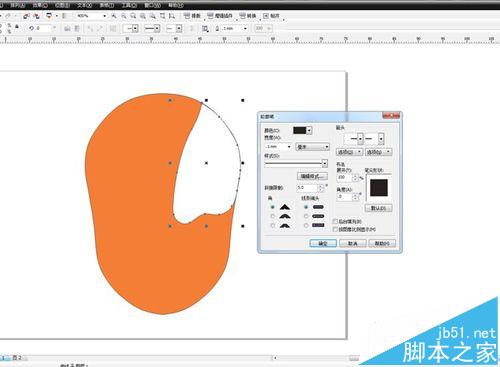The image size is (500, 367).
Task: Open the 窗口 (Window) menu
Action: tap(152, 5)
